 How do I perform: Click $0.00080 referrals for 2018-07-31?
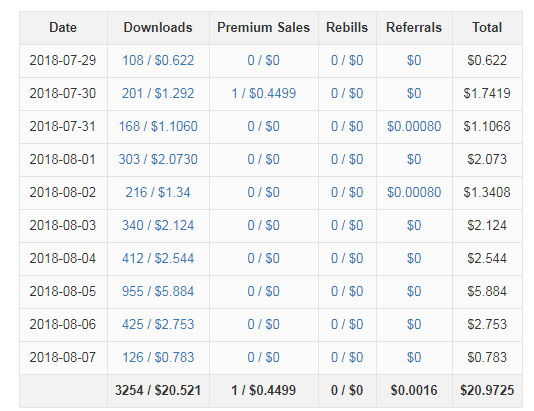[414, 126]
